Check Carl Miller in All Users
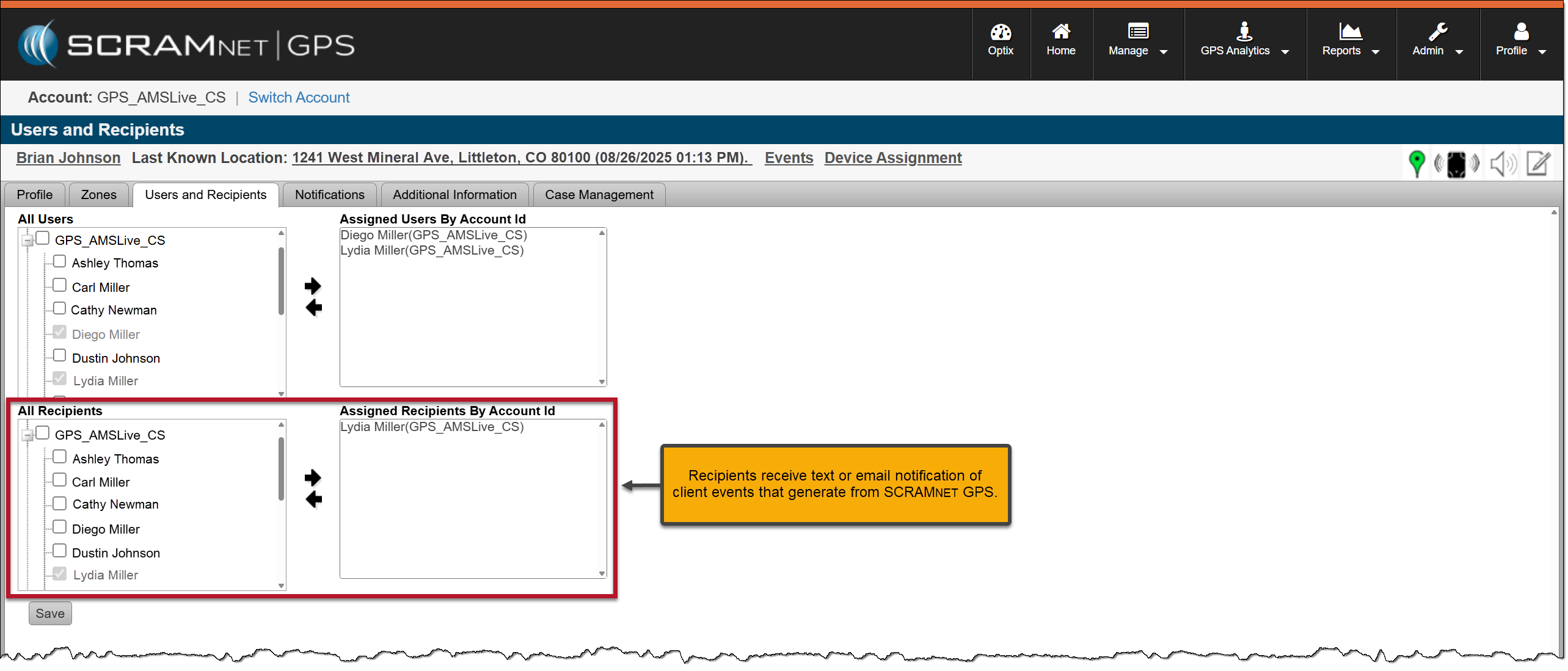Viewport: 1568px width, 671px height. pos(60,286)
